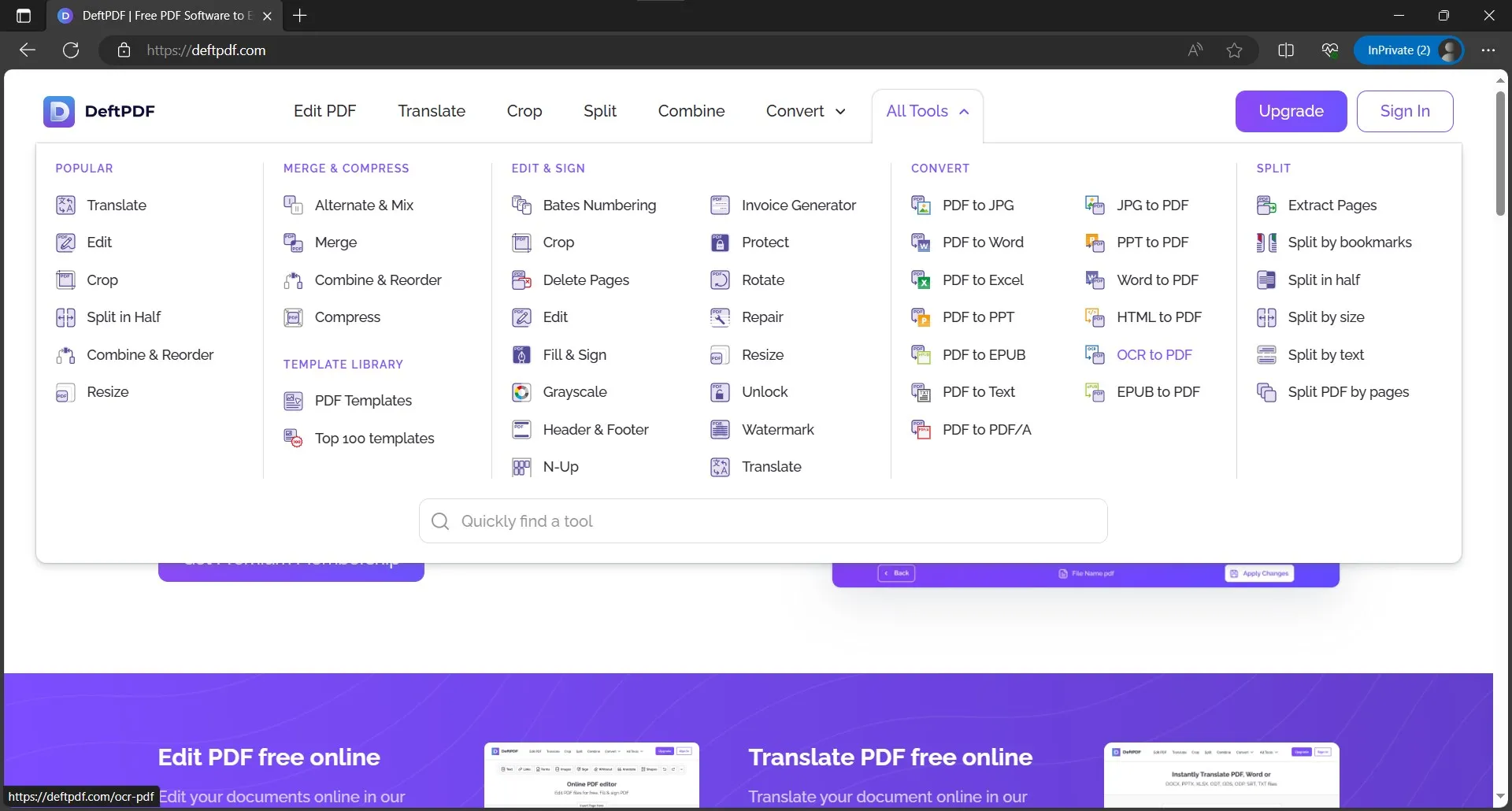Select Combine in the top navigation
The height and width of the screenshot is (811, 1512).
(x=691, y=111)
